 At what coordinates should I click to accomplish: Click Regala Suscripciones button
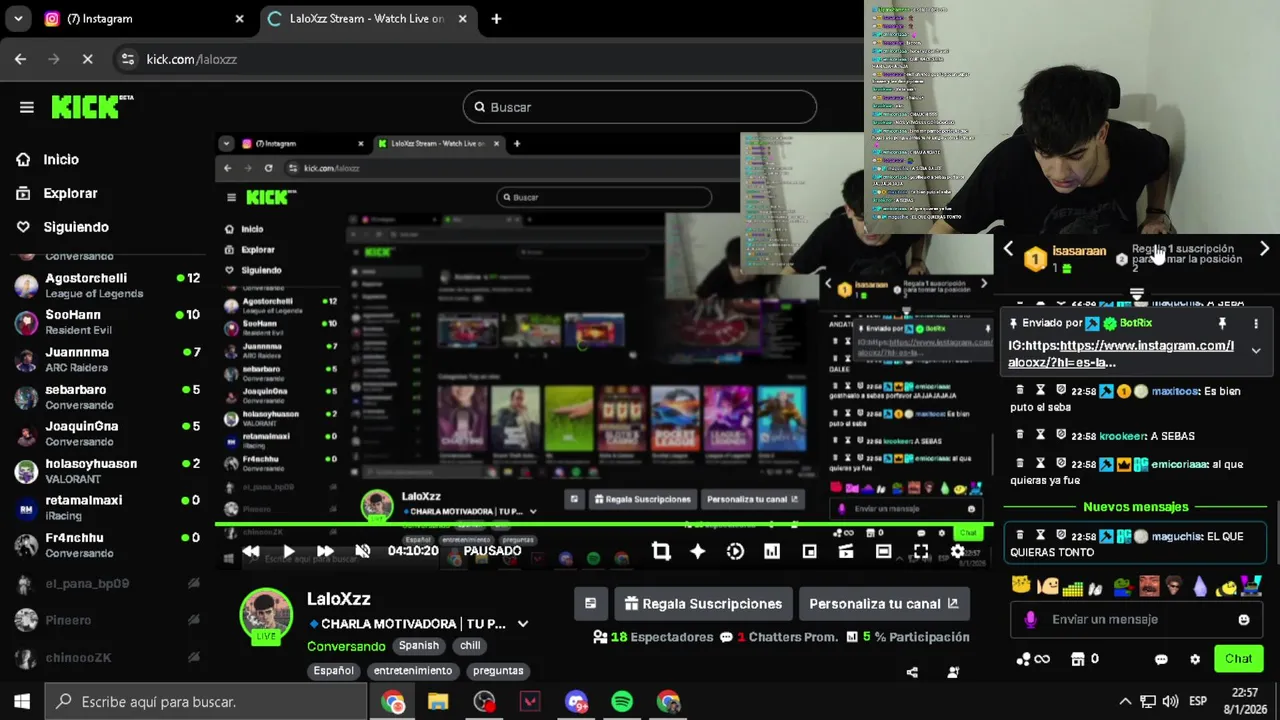coord(703,604)
